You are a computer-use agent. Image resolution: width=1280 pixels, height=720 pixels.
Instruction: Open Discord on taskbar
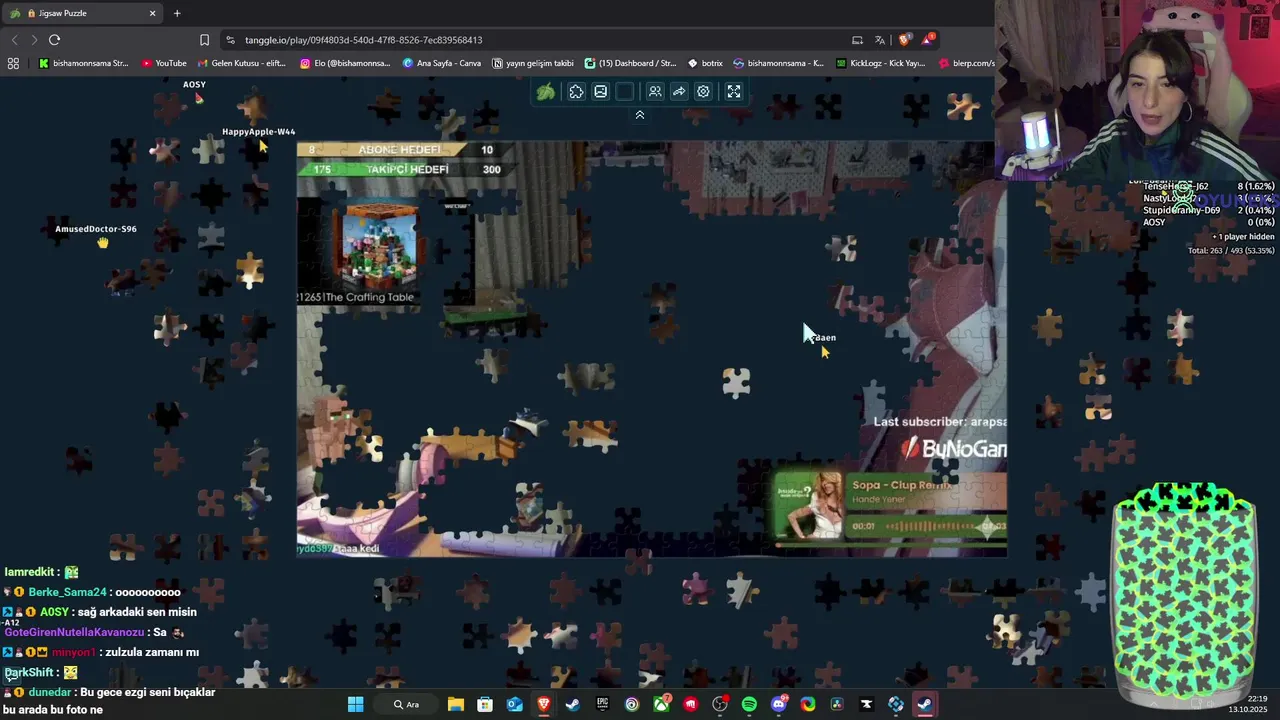coord(779,704)
